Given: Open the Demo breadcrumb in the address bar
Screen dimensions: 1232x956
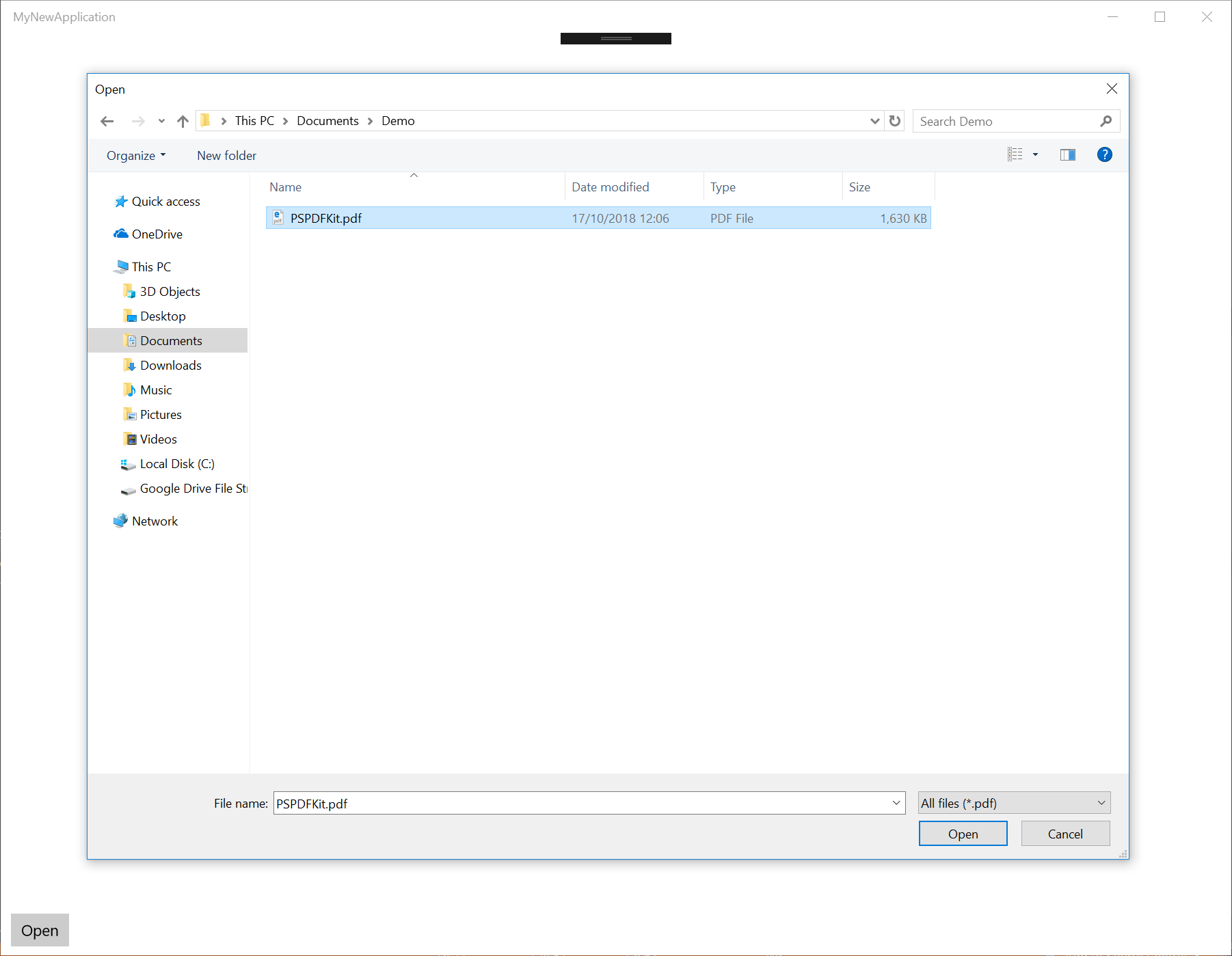Looking at the screenshot, I should coord(399,121).
